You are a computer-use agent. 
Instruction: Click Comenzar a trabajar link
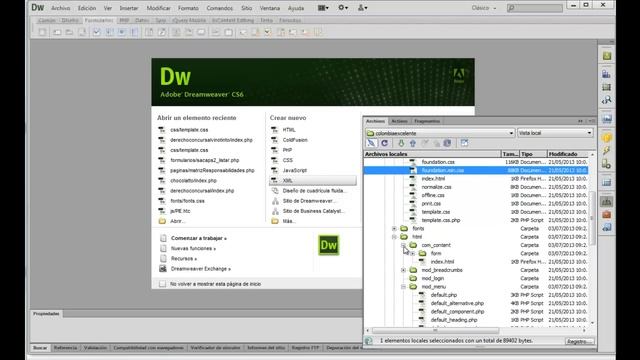(x=199, y=238)
